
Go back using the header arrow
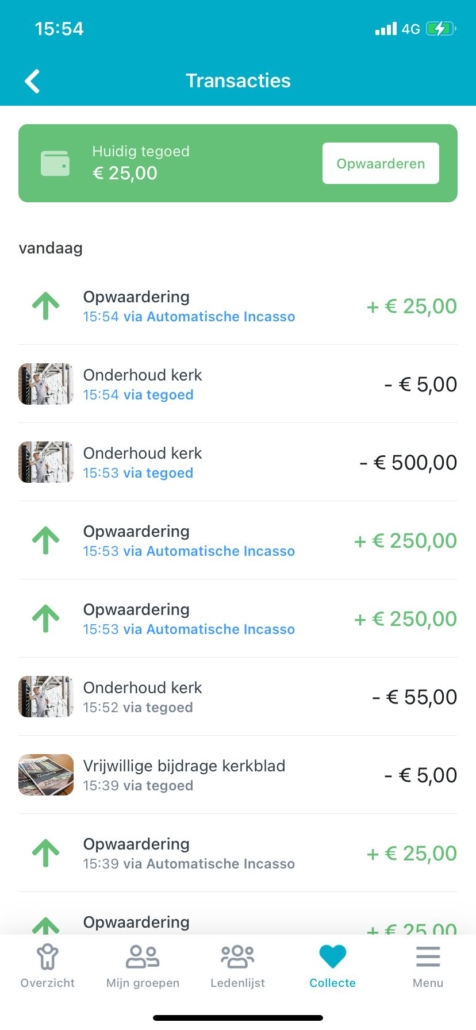(32, 81)
